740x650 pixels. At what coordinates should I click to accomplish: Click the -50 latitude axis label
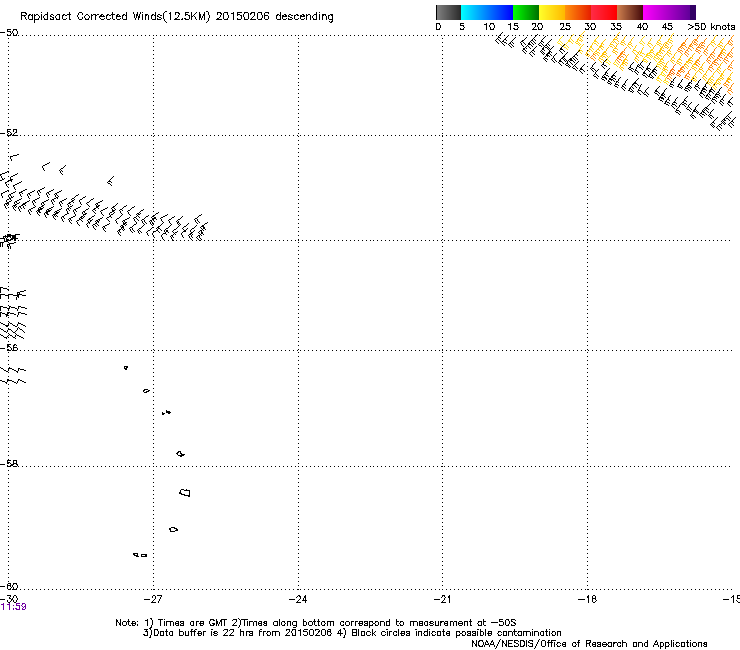click(9, 33)
